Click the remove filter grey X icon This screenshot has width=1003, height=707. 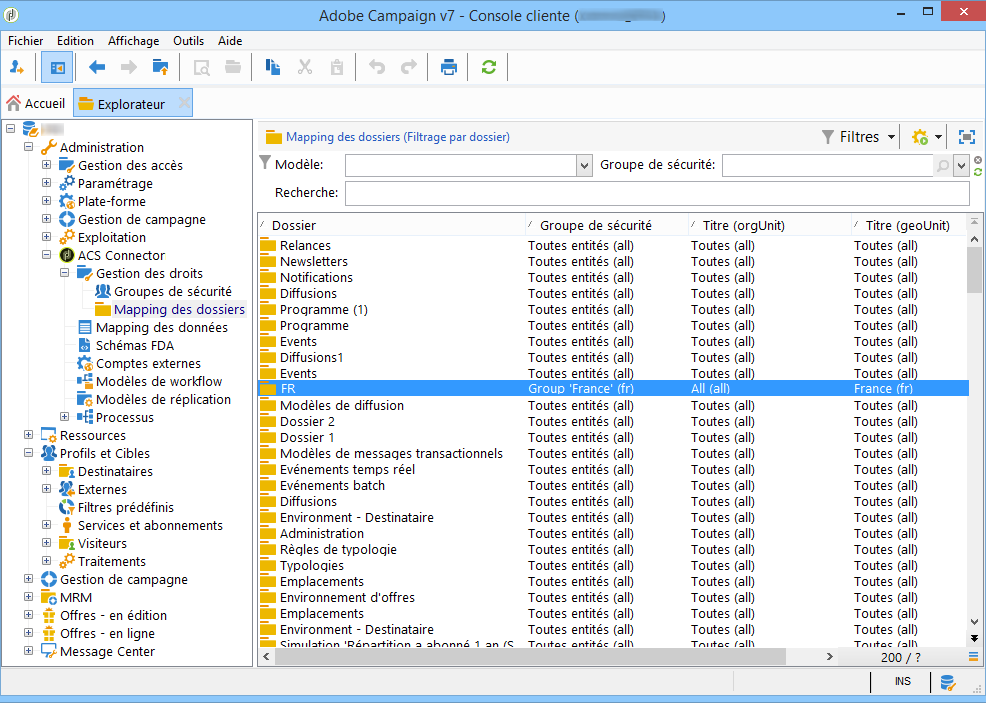tap(977, 160)
